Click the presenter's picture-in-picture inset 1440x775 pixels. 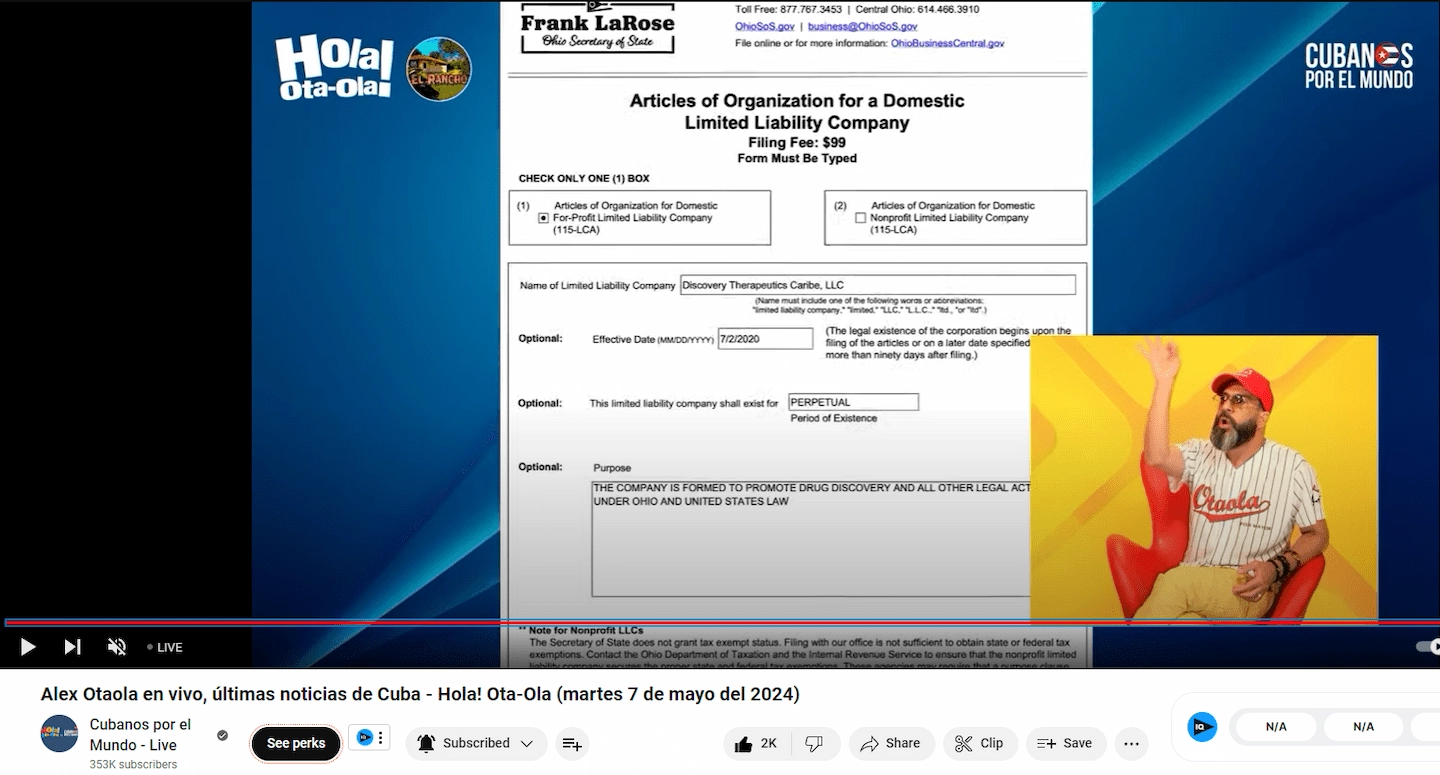click(x=1204, y=478)
